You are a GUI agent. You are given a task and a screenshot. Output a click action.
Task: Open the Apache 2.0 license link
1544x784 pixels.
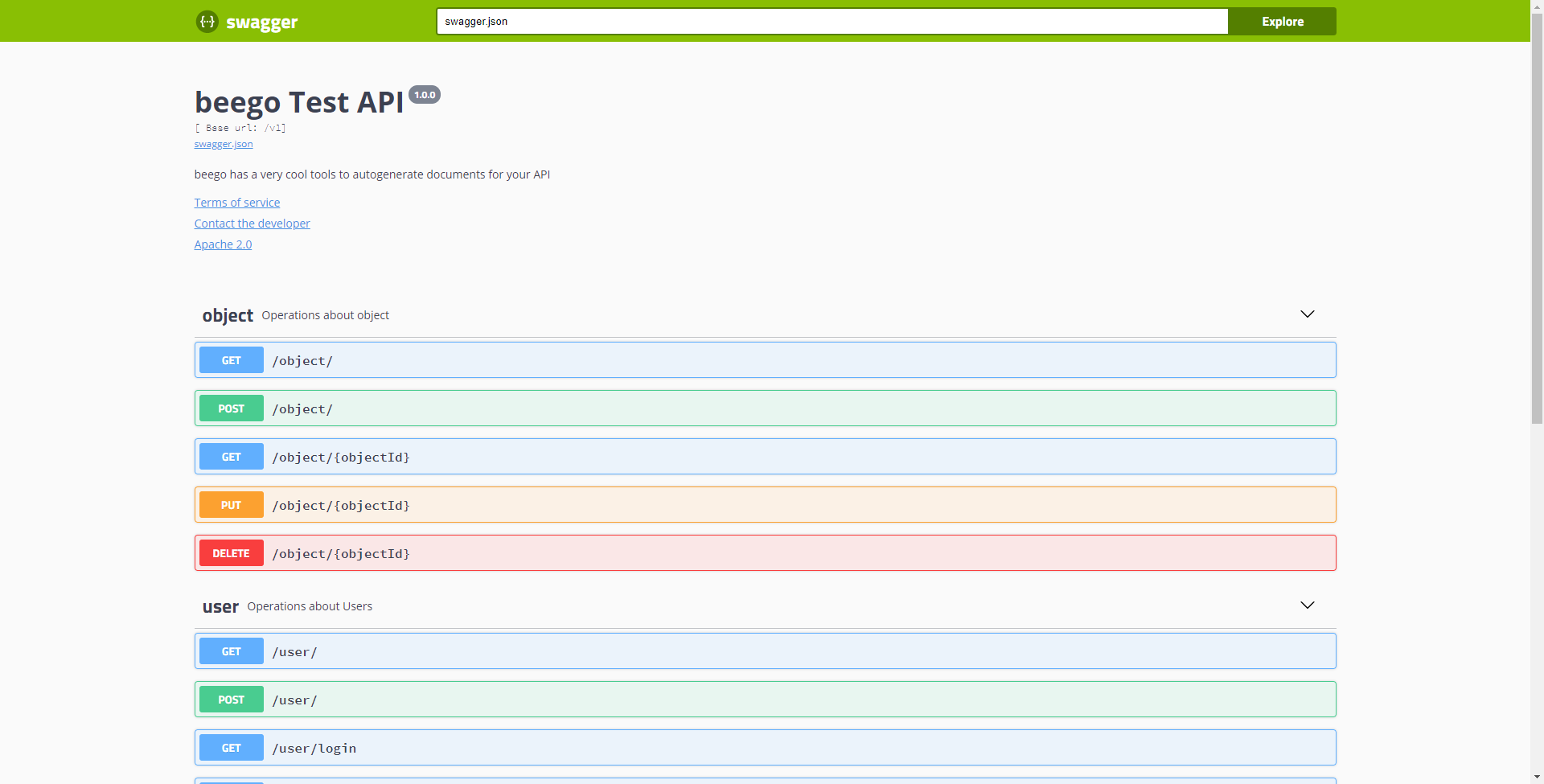tap(223, 244)
